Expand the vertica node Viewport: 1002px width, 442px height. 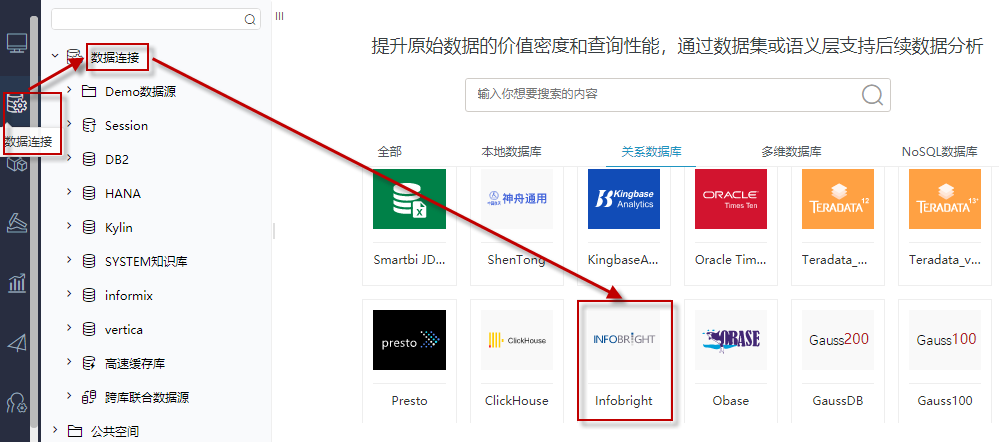[x=70, y=330]
